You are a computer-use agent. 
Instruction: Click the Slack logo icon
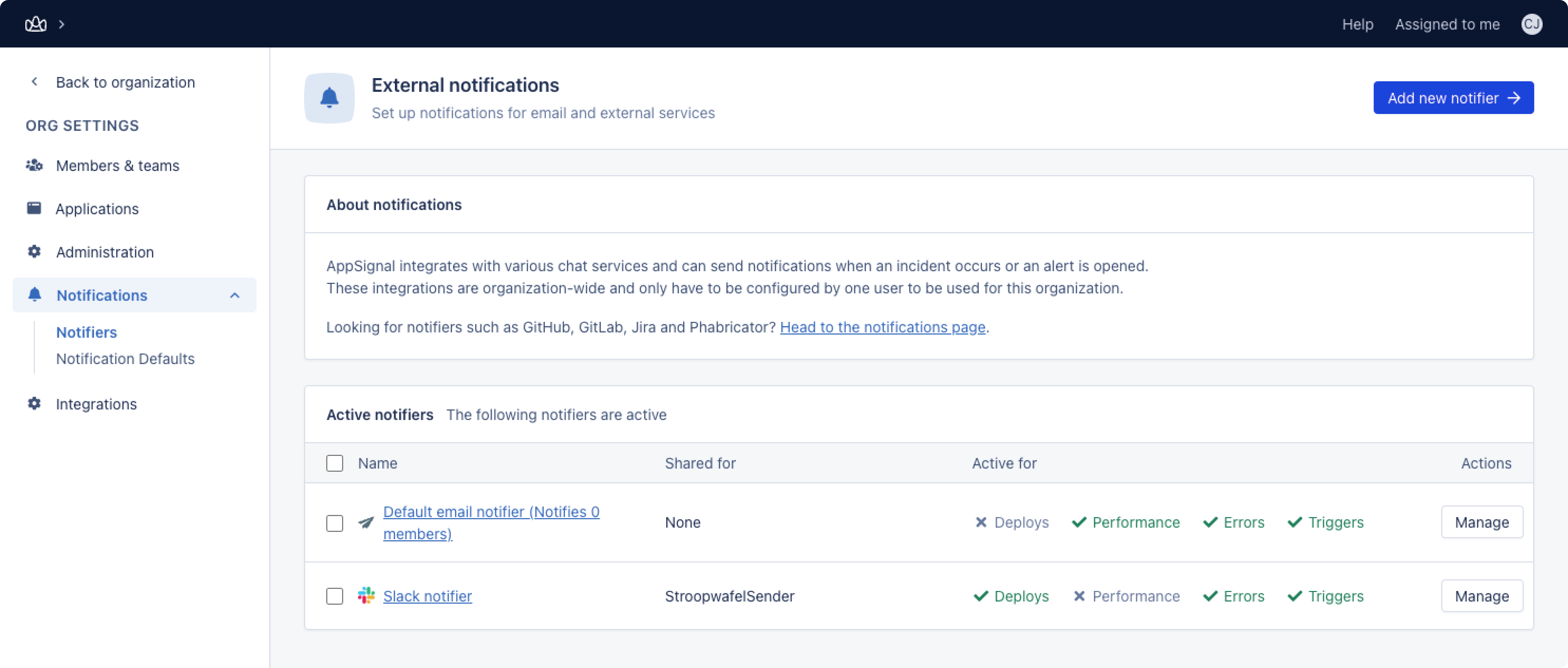tap(366, 596)
